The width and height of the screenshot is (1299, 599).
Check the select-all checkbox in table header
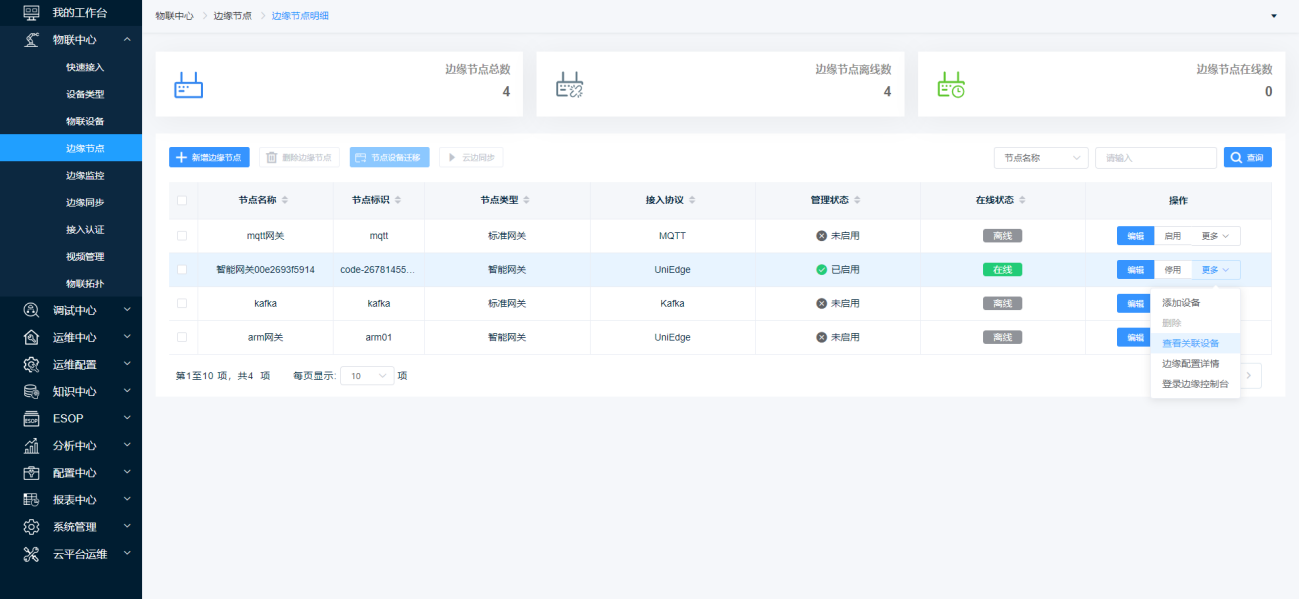click(182, 200)
